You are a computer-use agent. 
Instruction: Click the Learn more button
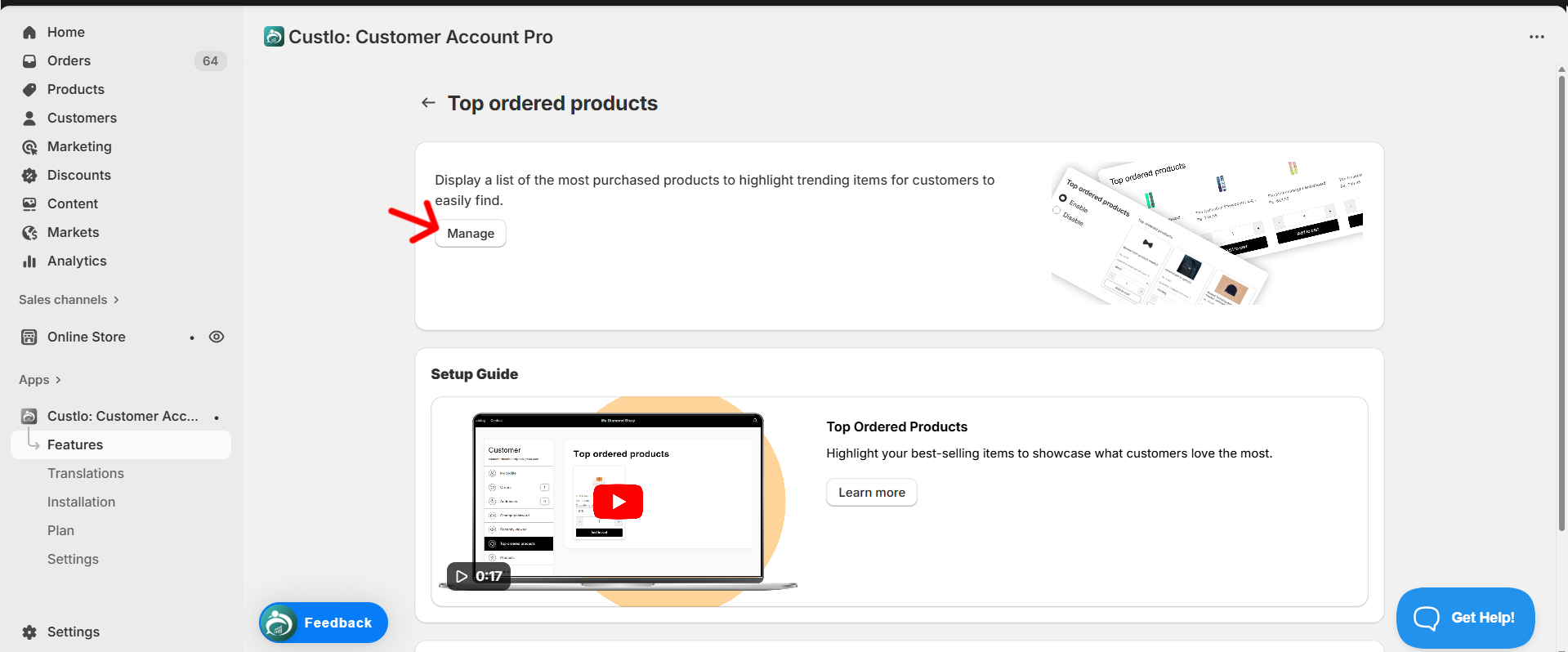[872, 493]
